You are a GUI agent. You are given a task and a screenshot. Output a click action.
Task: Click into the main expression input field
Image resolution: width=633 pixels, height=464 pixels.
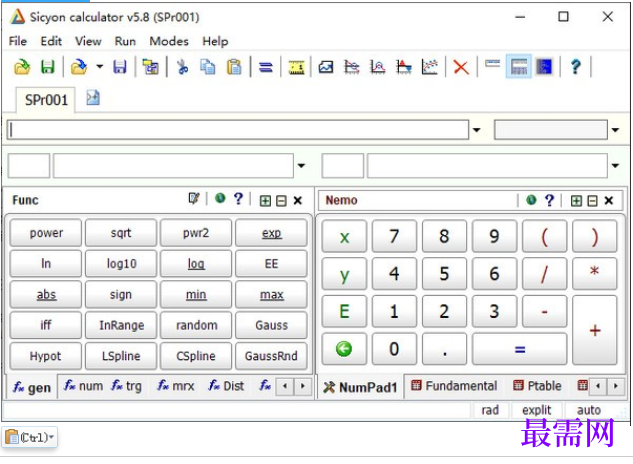238,130
